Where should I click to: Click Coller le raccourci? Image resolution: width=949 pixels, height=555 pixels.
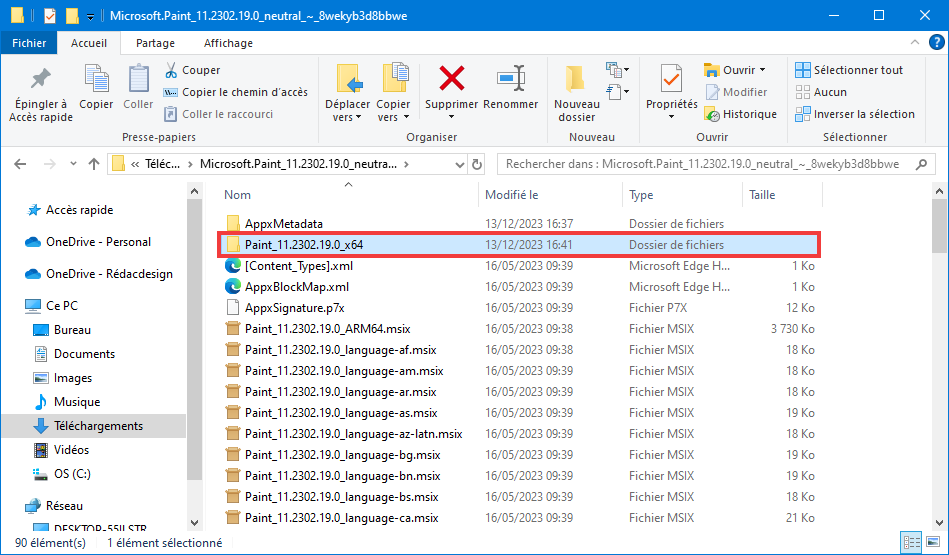(x=218, y=114)
